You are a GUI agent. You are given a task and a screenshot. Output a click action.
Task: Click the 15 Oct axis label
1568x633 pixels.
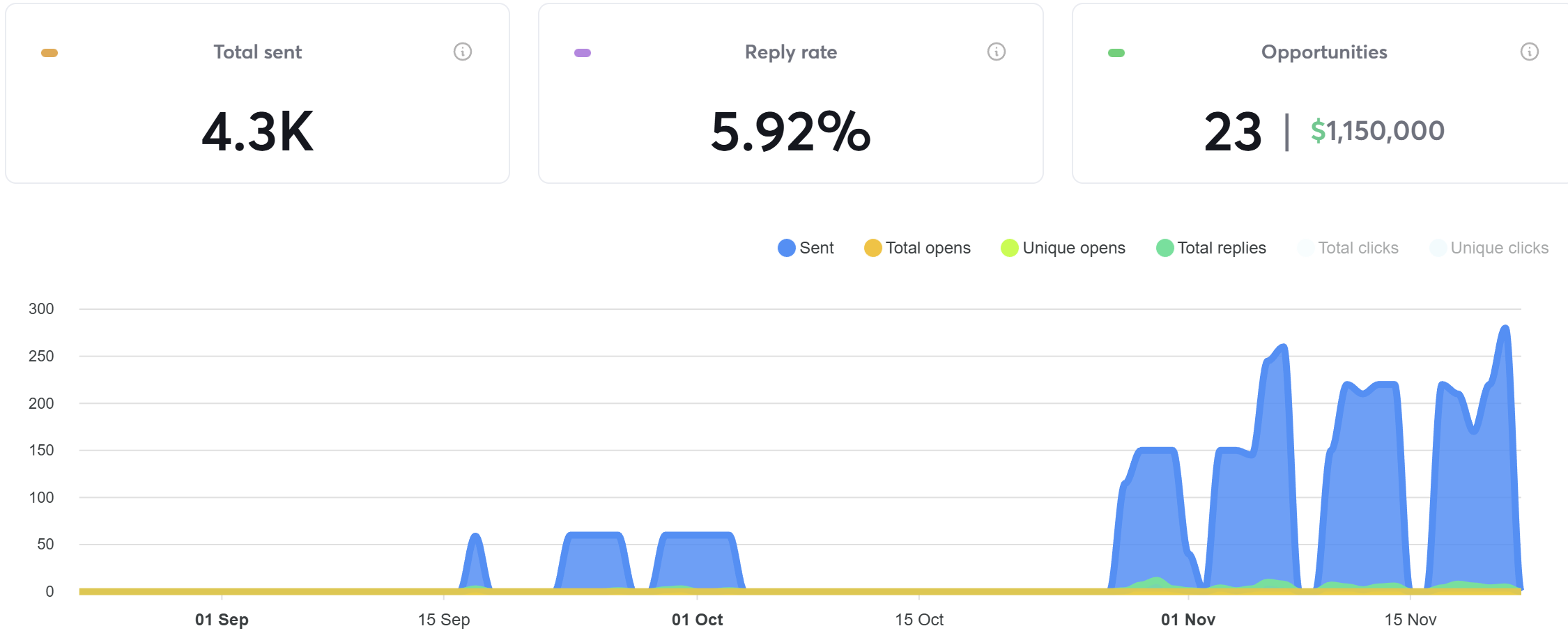click(919, 620)
